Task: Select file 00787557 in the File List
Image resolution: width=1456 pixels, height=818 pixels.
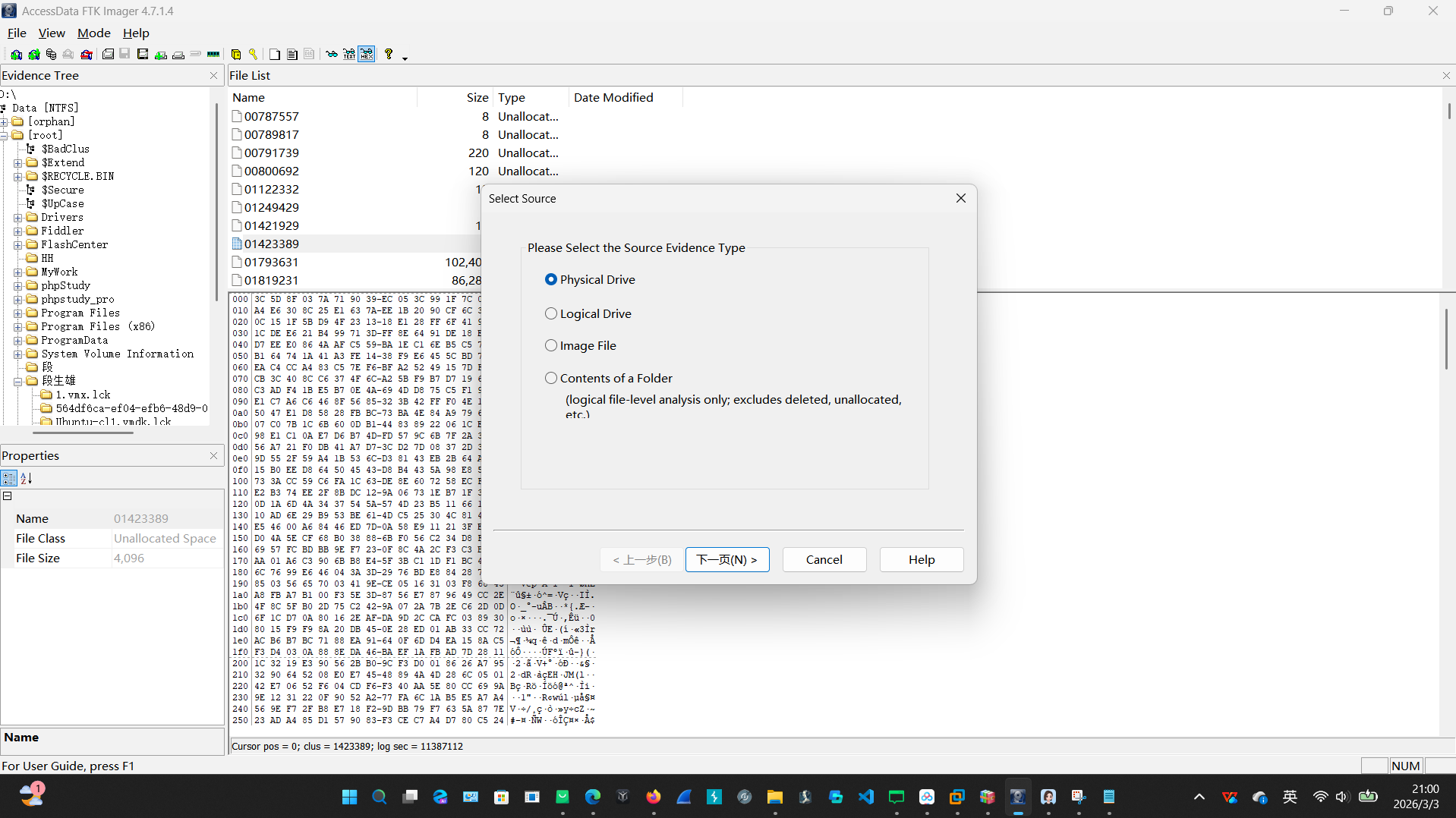Action: (x=272, y=117)
